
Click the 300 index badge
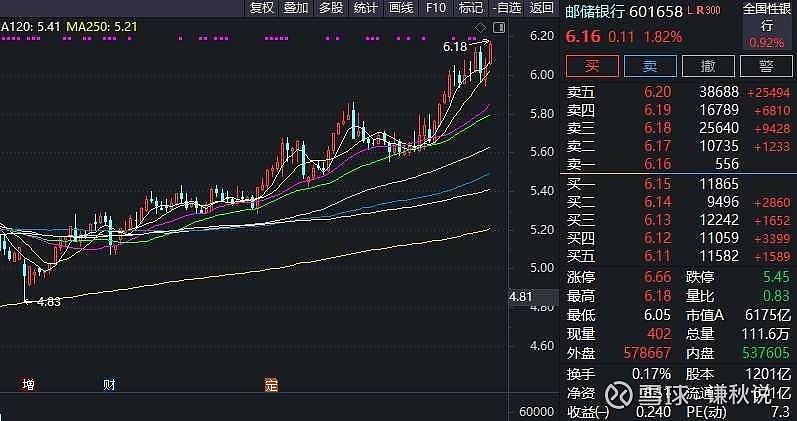(713, 10)
